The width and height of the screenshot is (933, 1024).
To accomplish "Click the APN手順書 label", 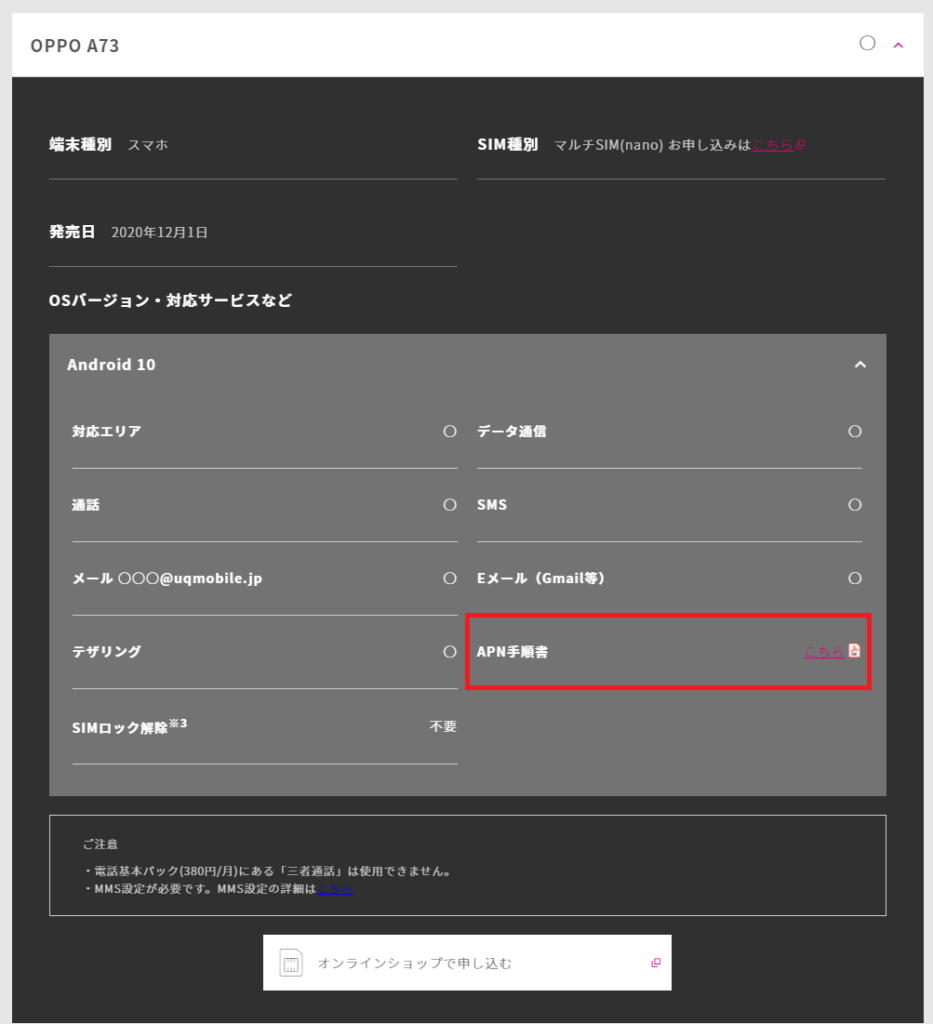I will (513, 652).
